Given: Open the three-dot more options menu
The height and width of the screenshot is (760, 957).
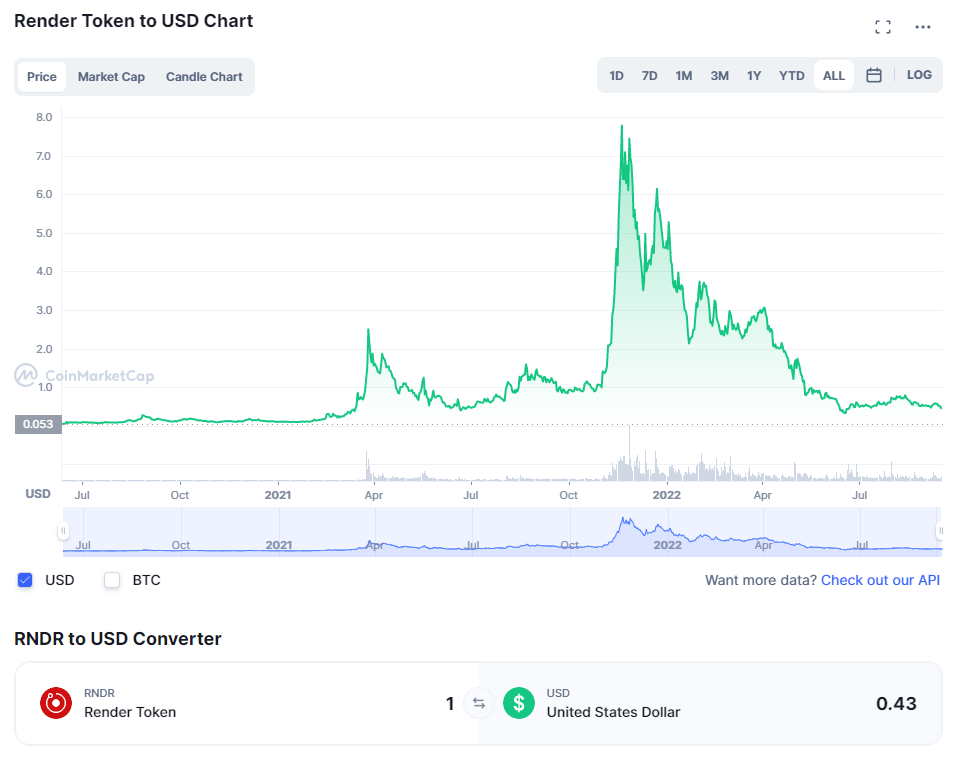Looking at the screenshot, I should tap(923, 27).
